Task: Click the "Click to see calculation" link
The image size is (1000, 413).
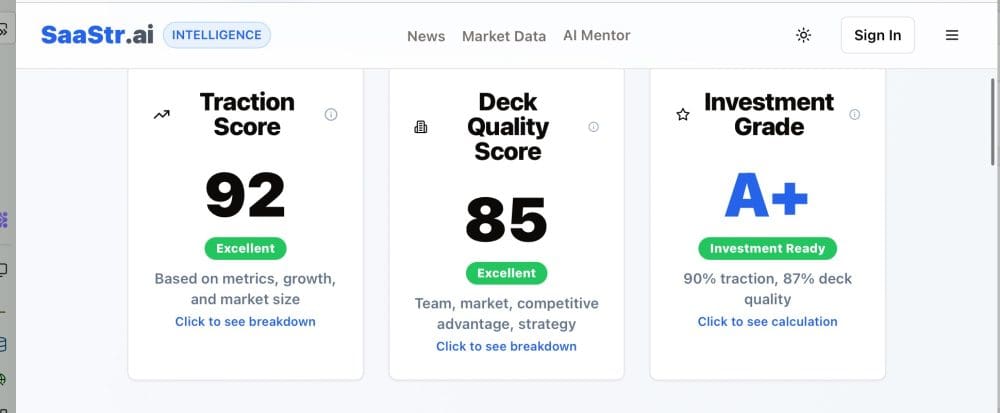Action: 767,322
